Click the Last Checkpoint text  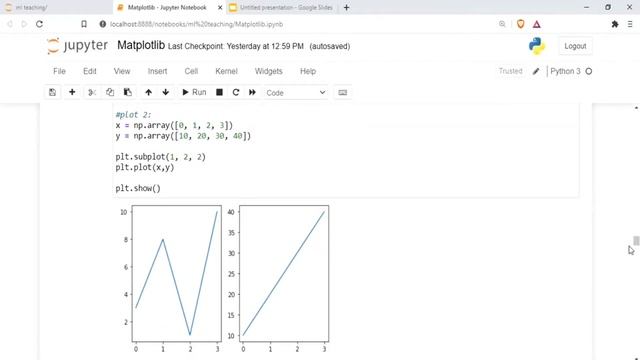coord(236,46)
